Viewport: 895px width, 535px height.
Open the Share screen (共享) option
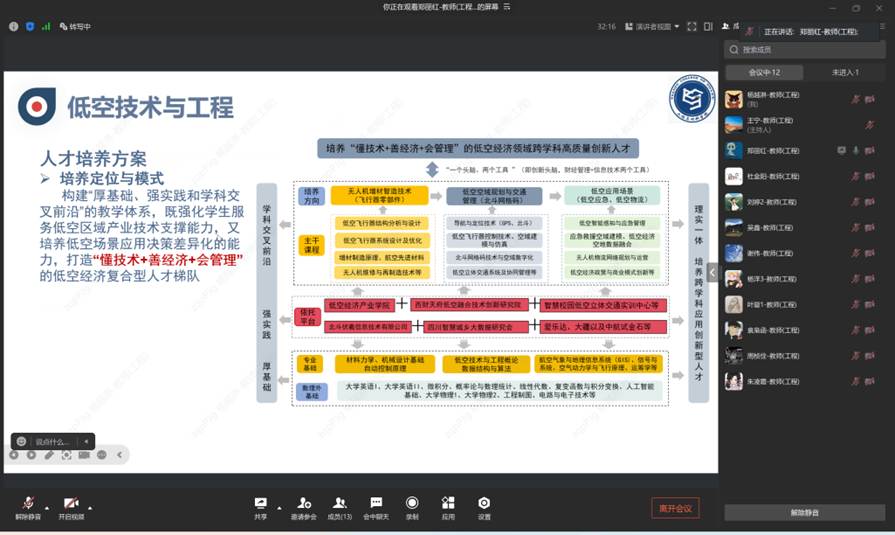click(260, 507)
